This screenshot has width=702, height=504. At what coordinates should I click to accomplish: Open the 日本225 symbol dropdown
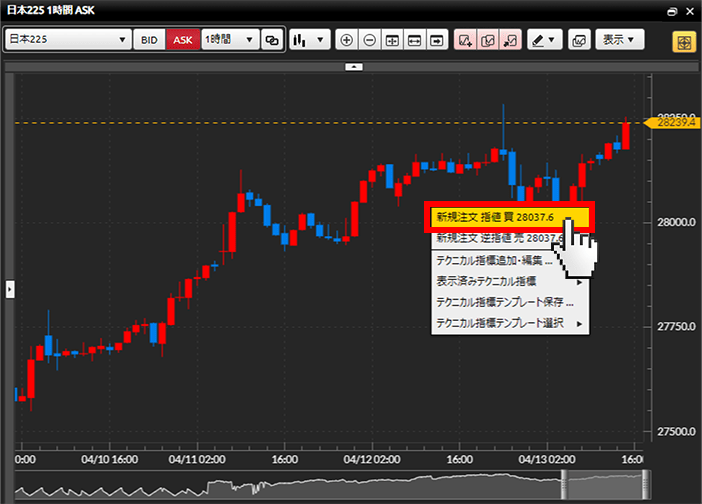coord(68,39)
